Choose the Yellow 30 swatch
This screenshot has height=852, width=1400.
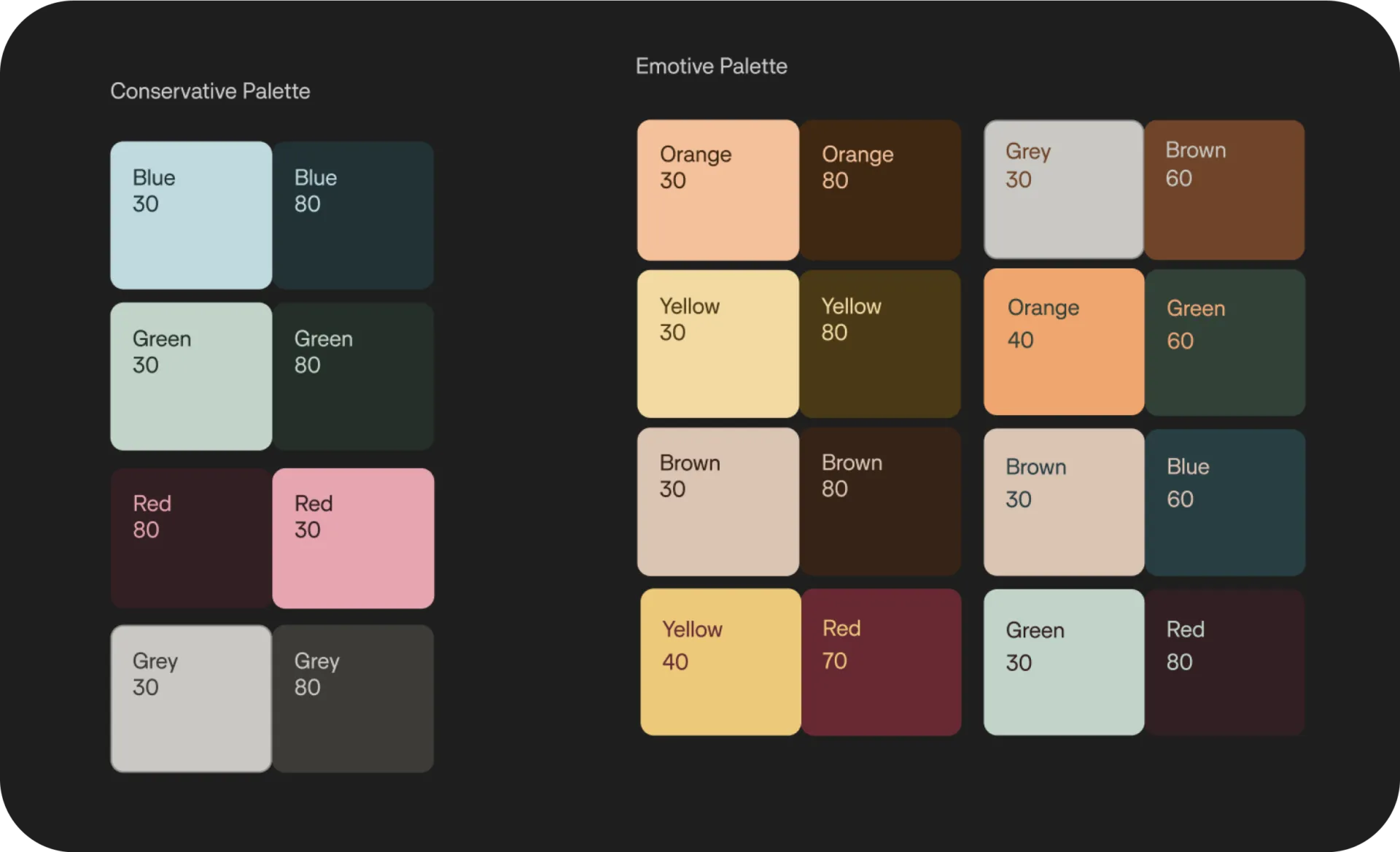718,344
